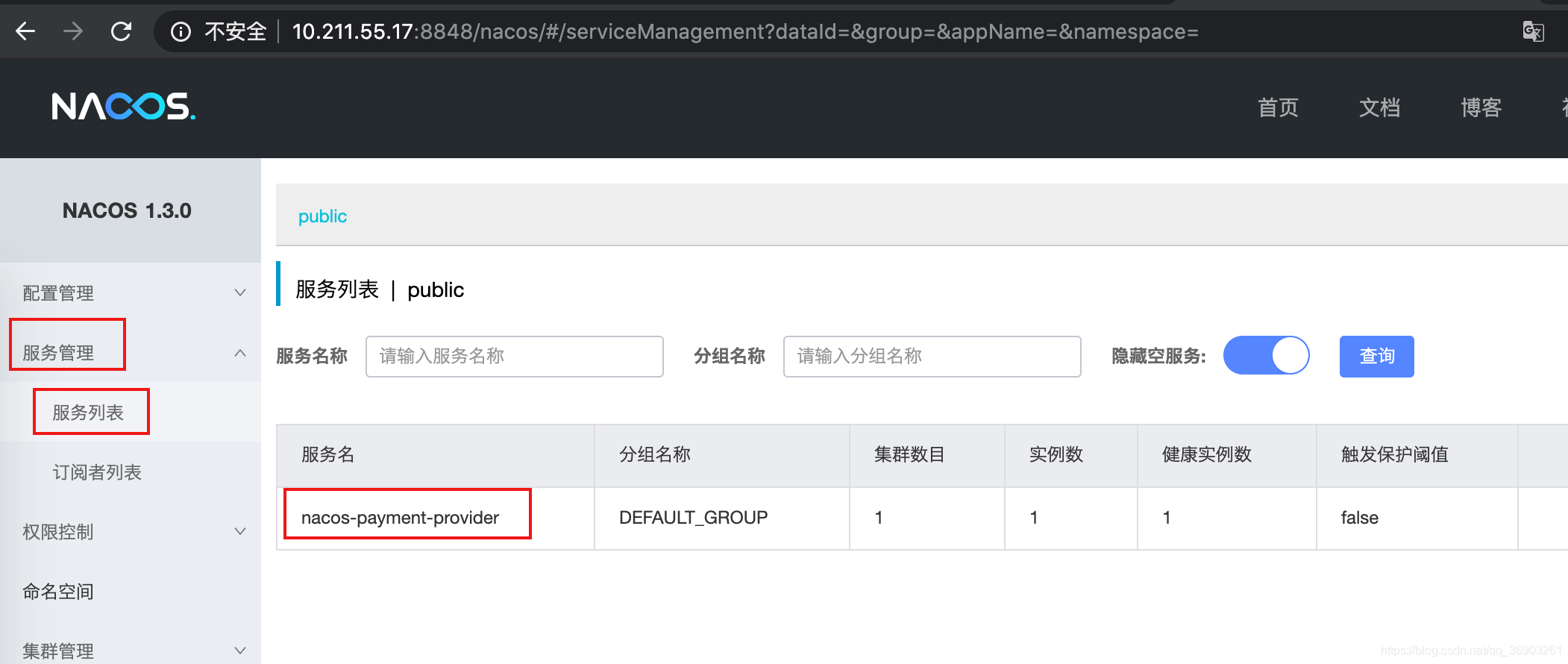
Task: Toggle the 隐藏空服务 switch
Action: click(1267, 355)
